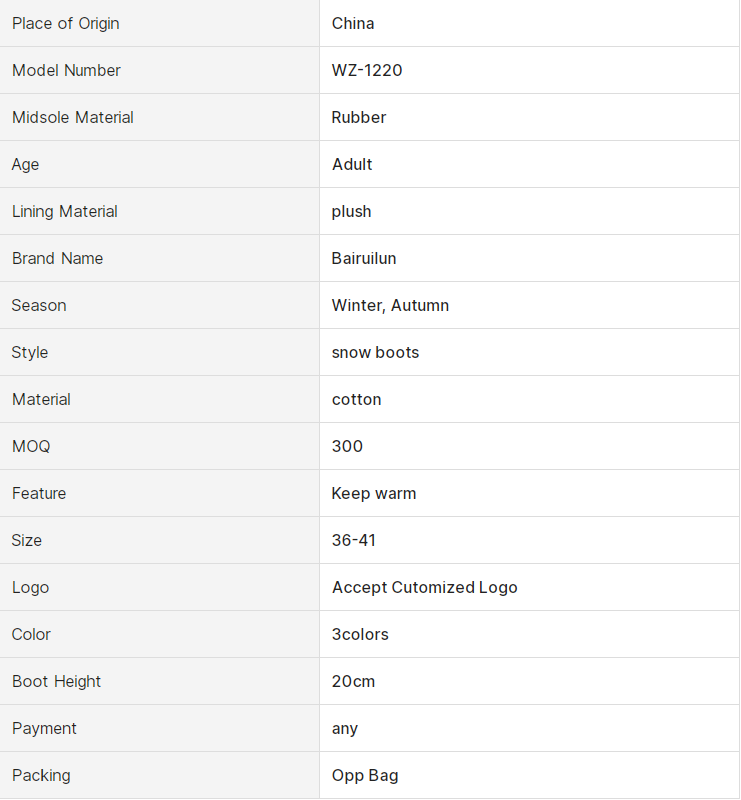Select the "Winter, Autumn" season value

390,305
